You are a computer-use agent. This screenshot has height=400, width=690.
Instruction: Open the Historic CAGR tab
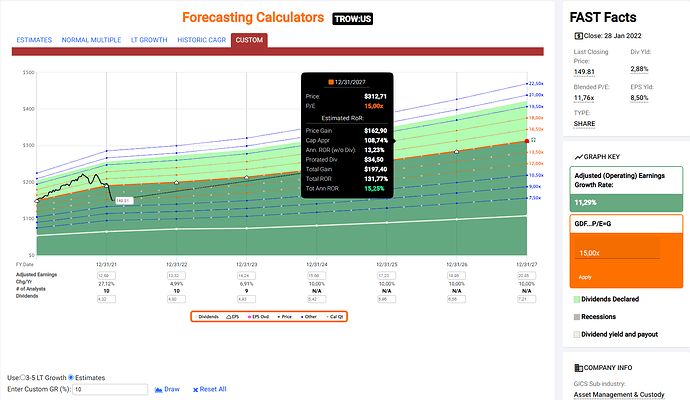198,40
